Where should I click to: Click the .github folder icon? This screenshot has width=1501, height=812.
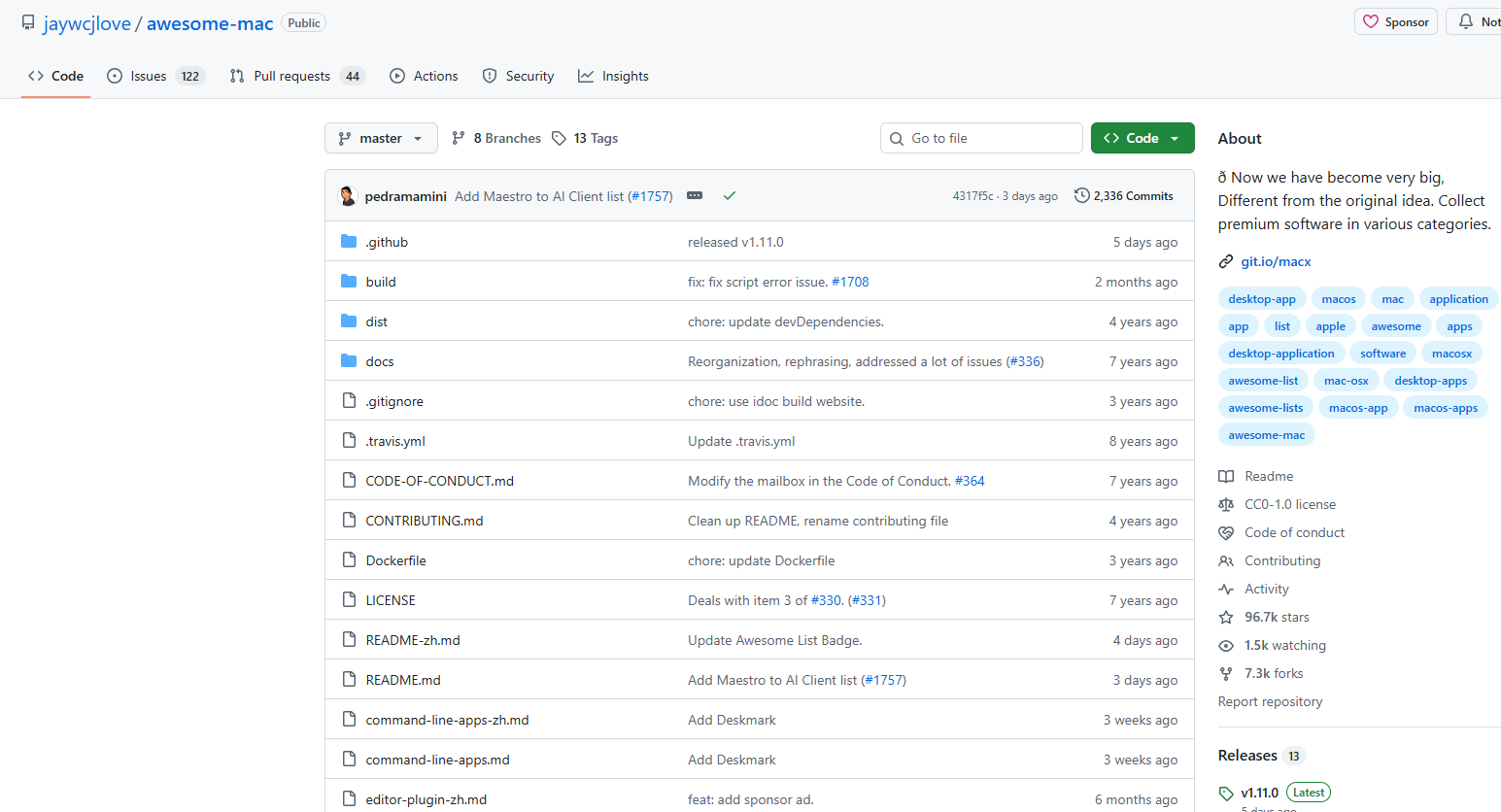(x=349, y=241)
